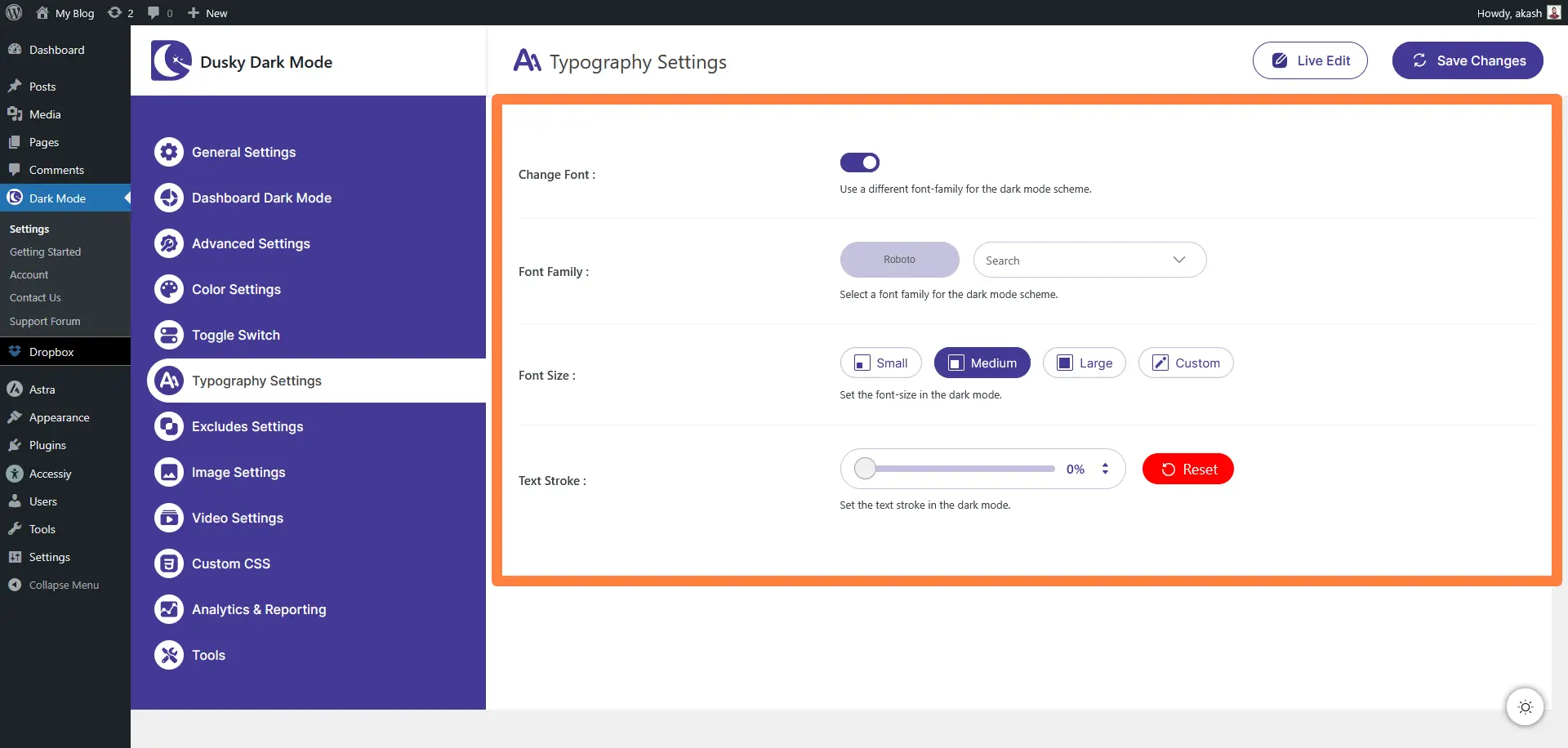This screenshot has height=748, width=1568.
Task: Click the Video Settings icon
Action: (x=169, y=518)
